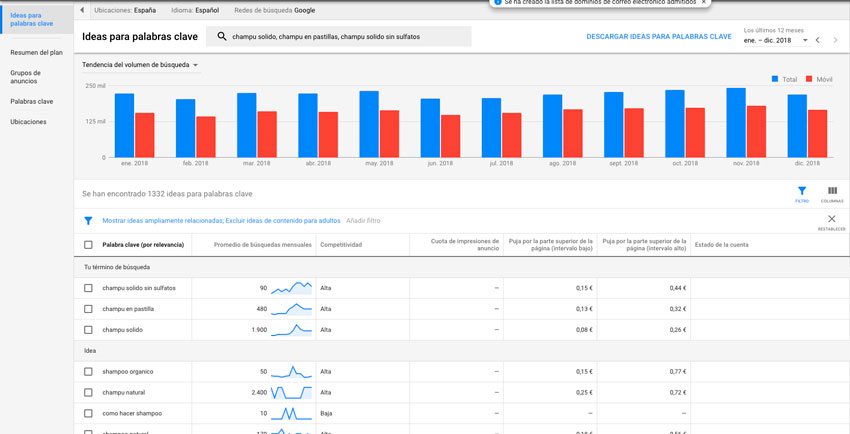The image size is (850, 434).
Task: Click the 0,44 € bid value
Action: [x=678, y=288]
